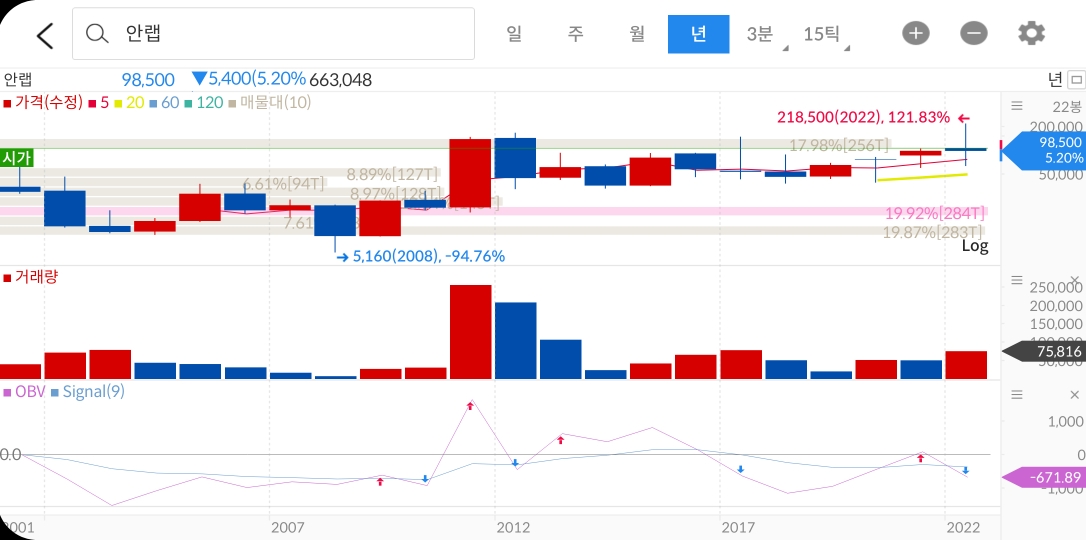Click the 19.92%[284T] pink volume profile label
The width and height of the screenshot is (1086, 540).
pyautogui.click(x=934, y=213)
